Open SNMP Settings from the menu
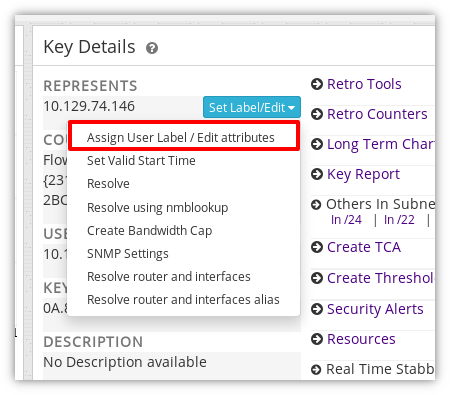 click(x=128, y=254)
